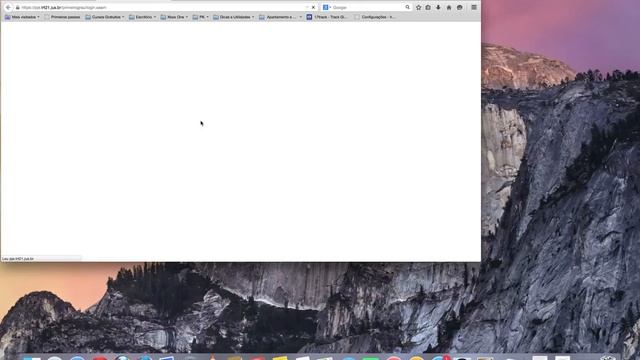Expand the Dicas e Utilidades bookmark folder
The image size is (640, 360).
tap(234, 17)
